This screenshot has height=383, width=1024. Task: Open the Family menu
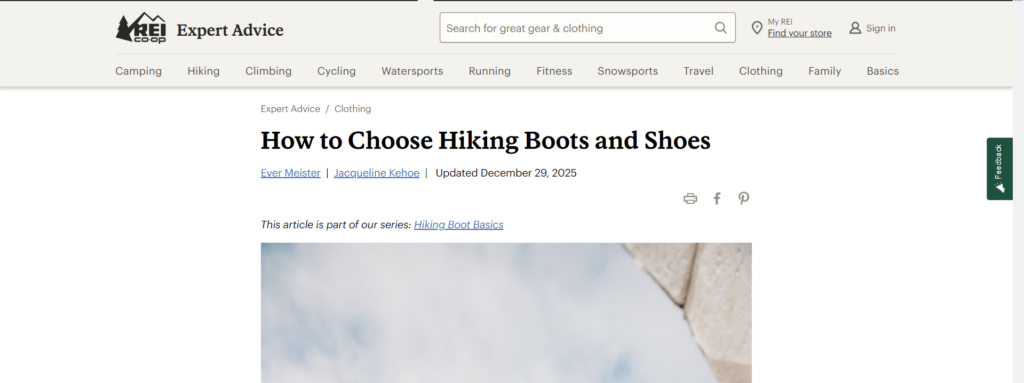824,71
